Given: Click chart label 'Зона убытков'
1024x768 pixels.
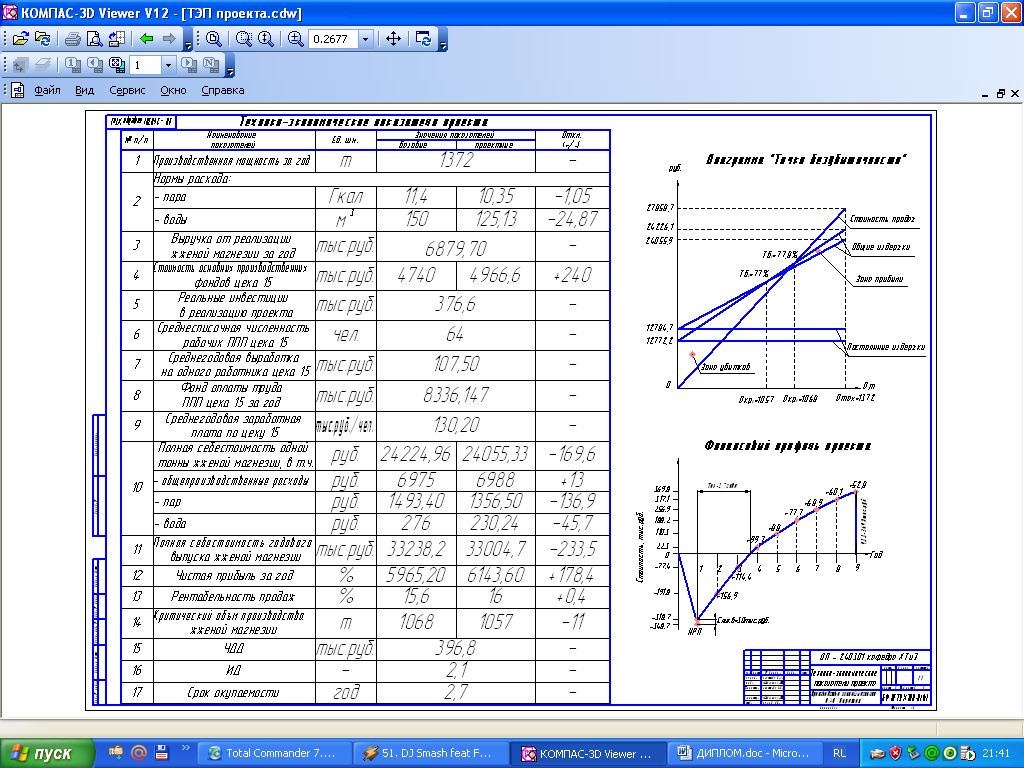Looking at the screenshot, I should [725, 367].
